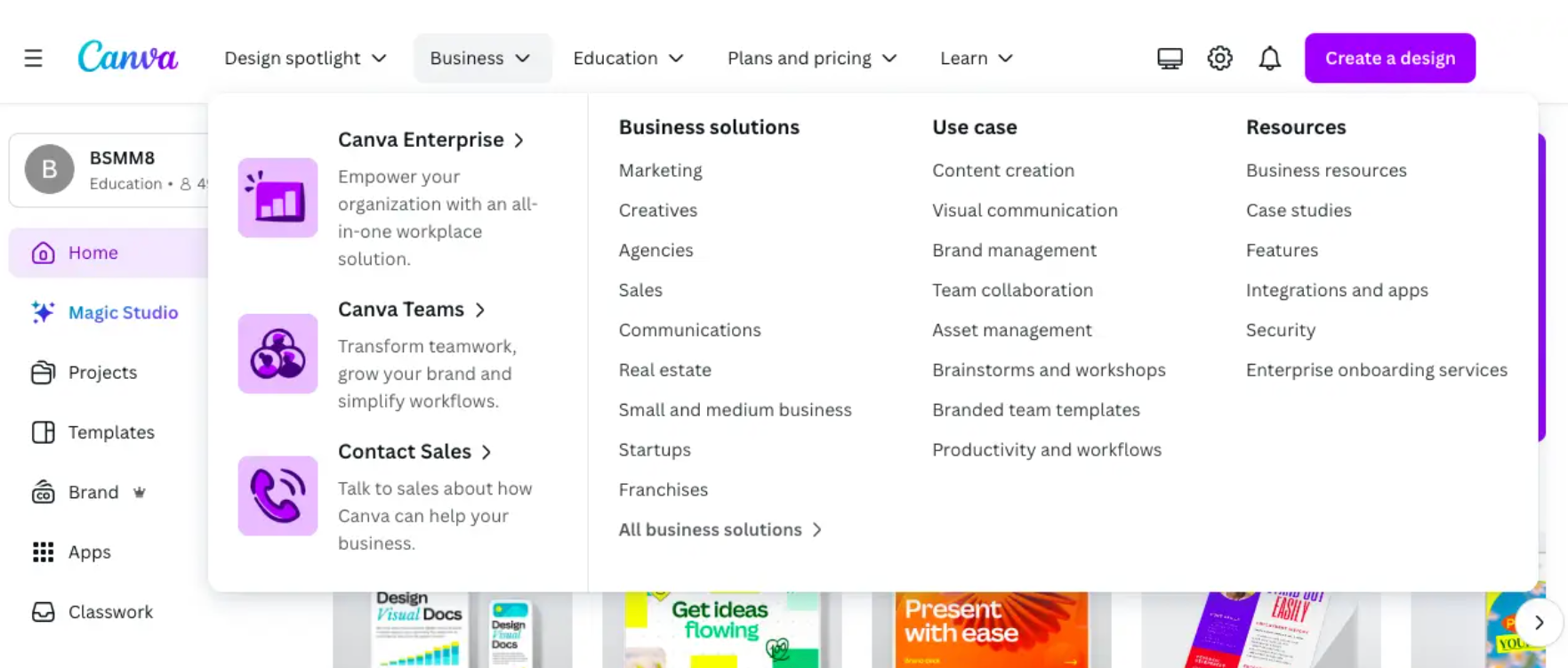Open Team collaboration use case
The image size is (1568, 668).
point(1012,291)
